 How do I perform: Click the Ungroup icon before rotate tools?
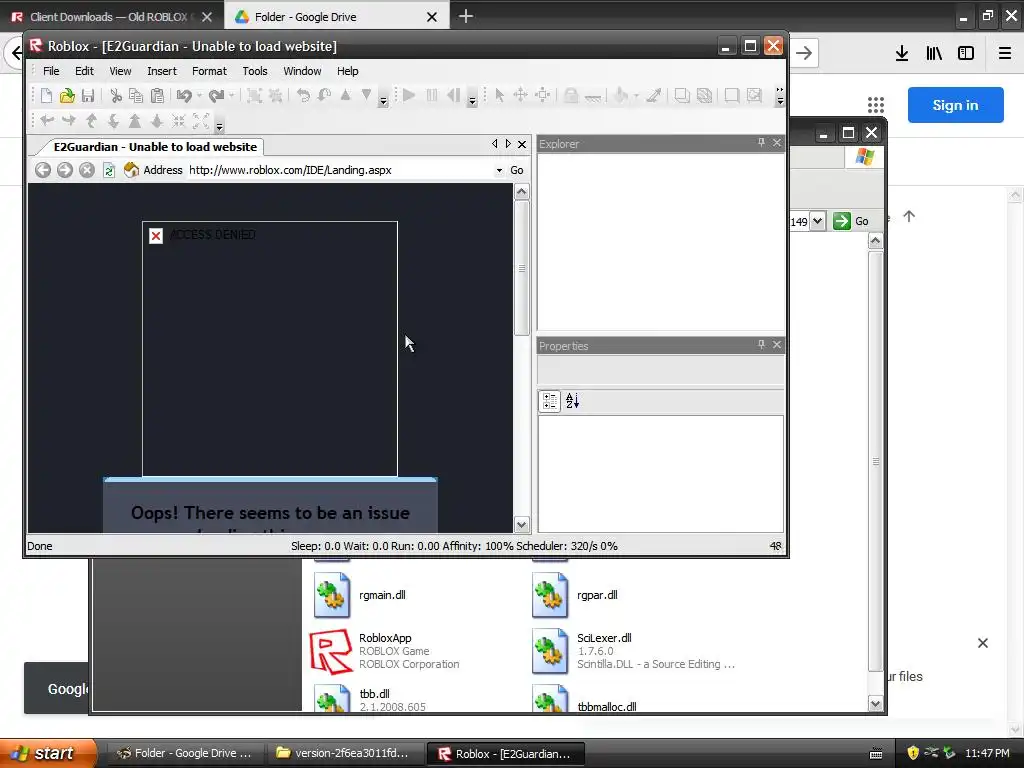(x=276, y=96)
